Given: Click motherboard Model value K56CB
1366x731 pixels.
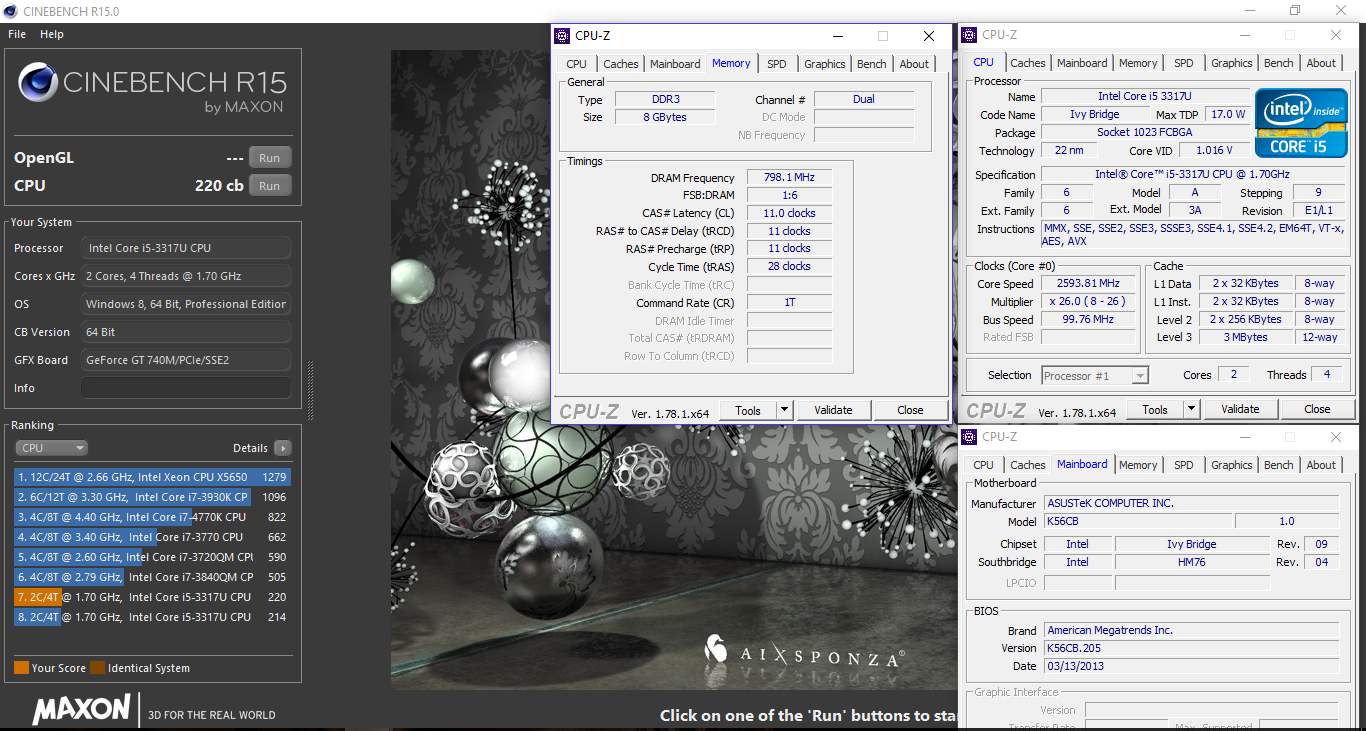Looking at the screenshot, I should (x=1138, y=521).
